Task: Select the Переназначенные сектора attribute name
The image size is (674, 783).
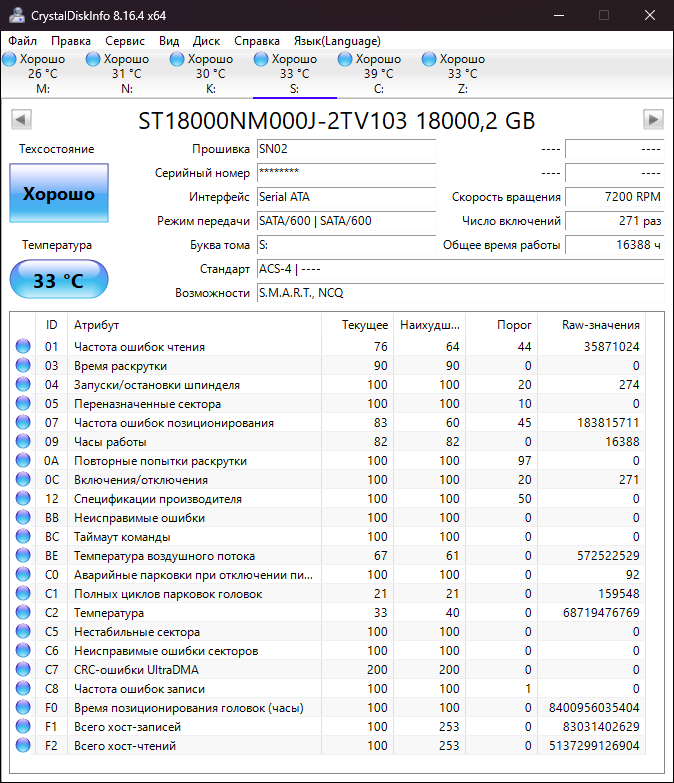Action: tap(147, 403)
